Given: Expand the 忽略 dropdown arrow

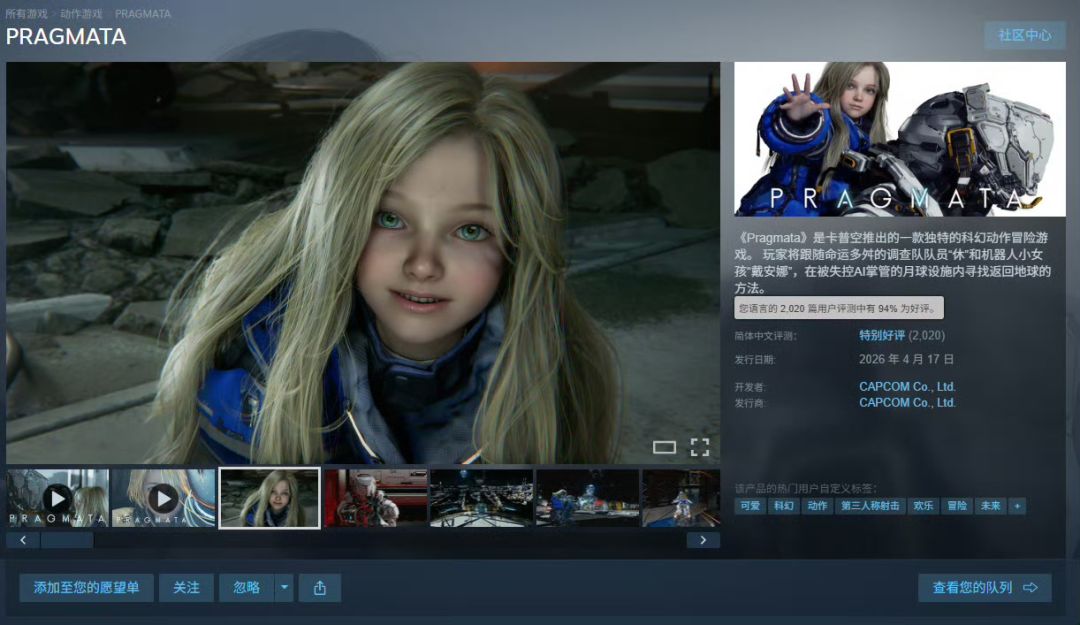Looking at the screenshot, I should [284, 588].
